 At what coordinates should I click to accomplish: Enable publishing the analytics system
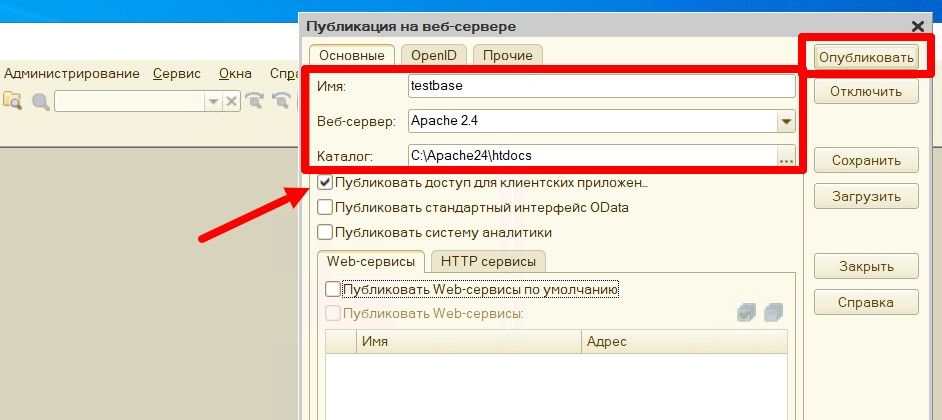325,232
